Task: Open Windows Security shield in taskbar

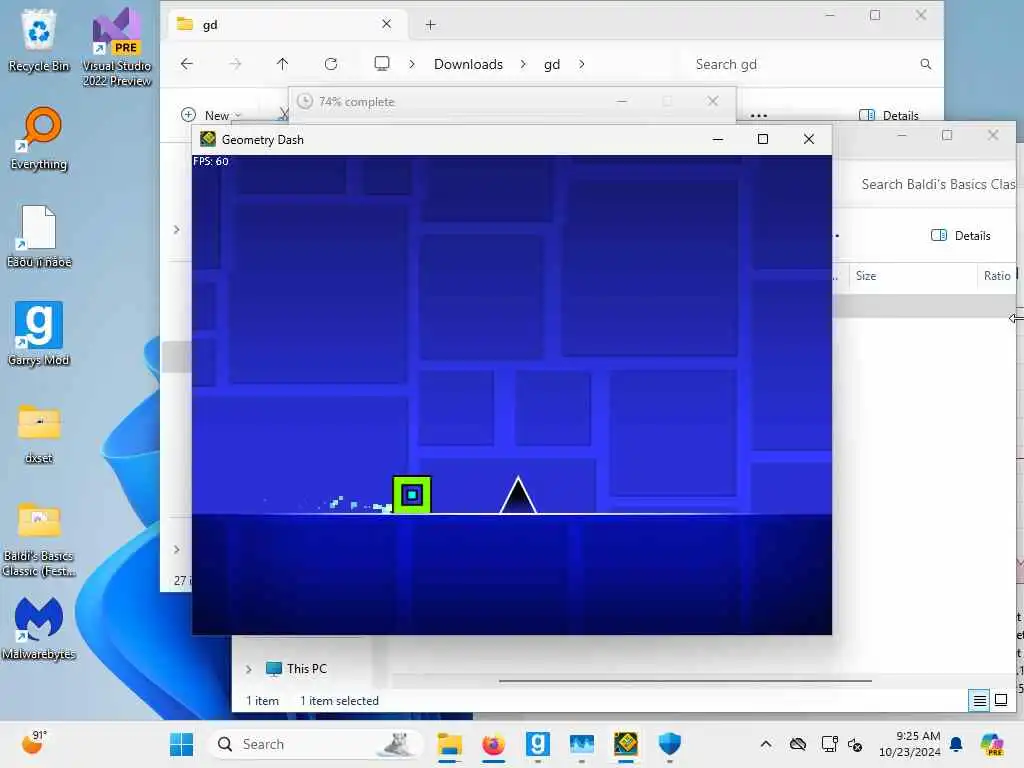Action: click(x=669, y=744)
